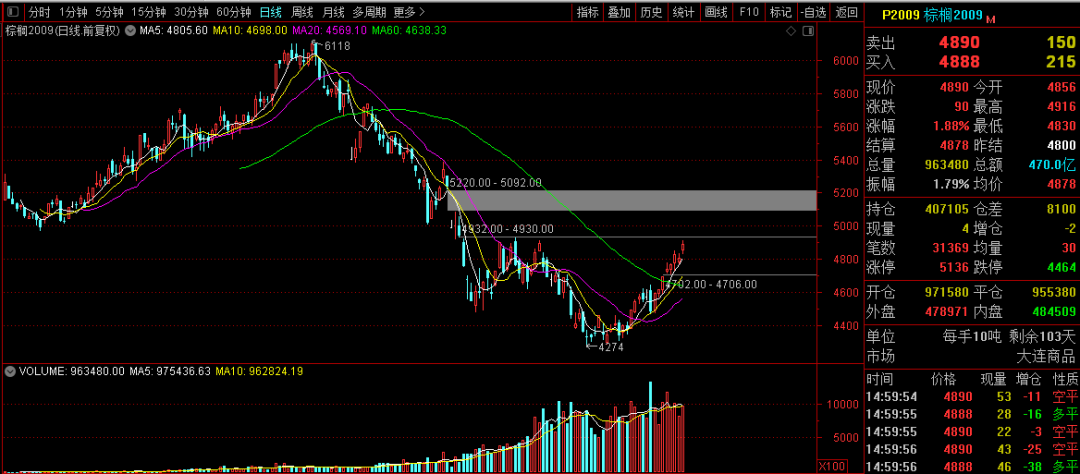This screenshot has width=1080, height=474.
Task: Open the F10 company info button
Action: pos(749,12)
